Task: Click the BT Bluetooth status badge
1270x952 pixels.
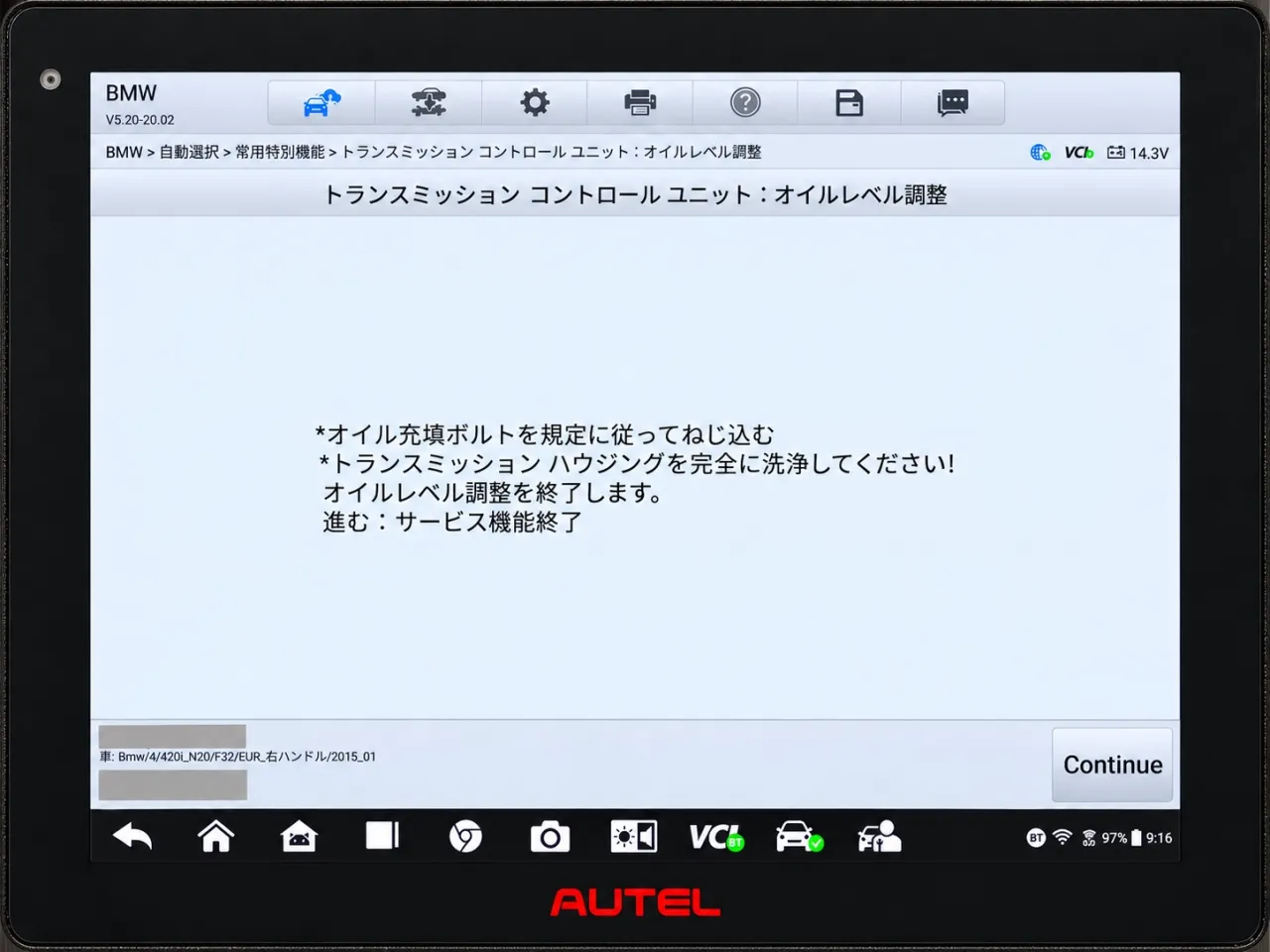Action: pyautogui.click(x=1036, y=838)
